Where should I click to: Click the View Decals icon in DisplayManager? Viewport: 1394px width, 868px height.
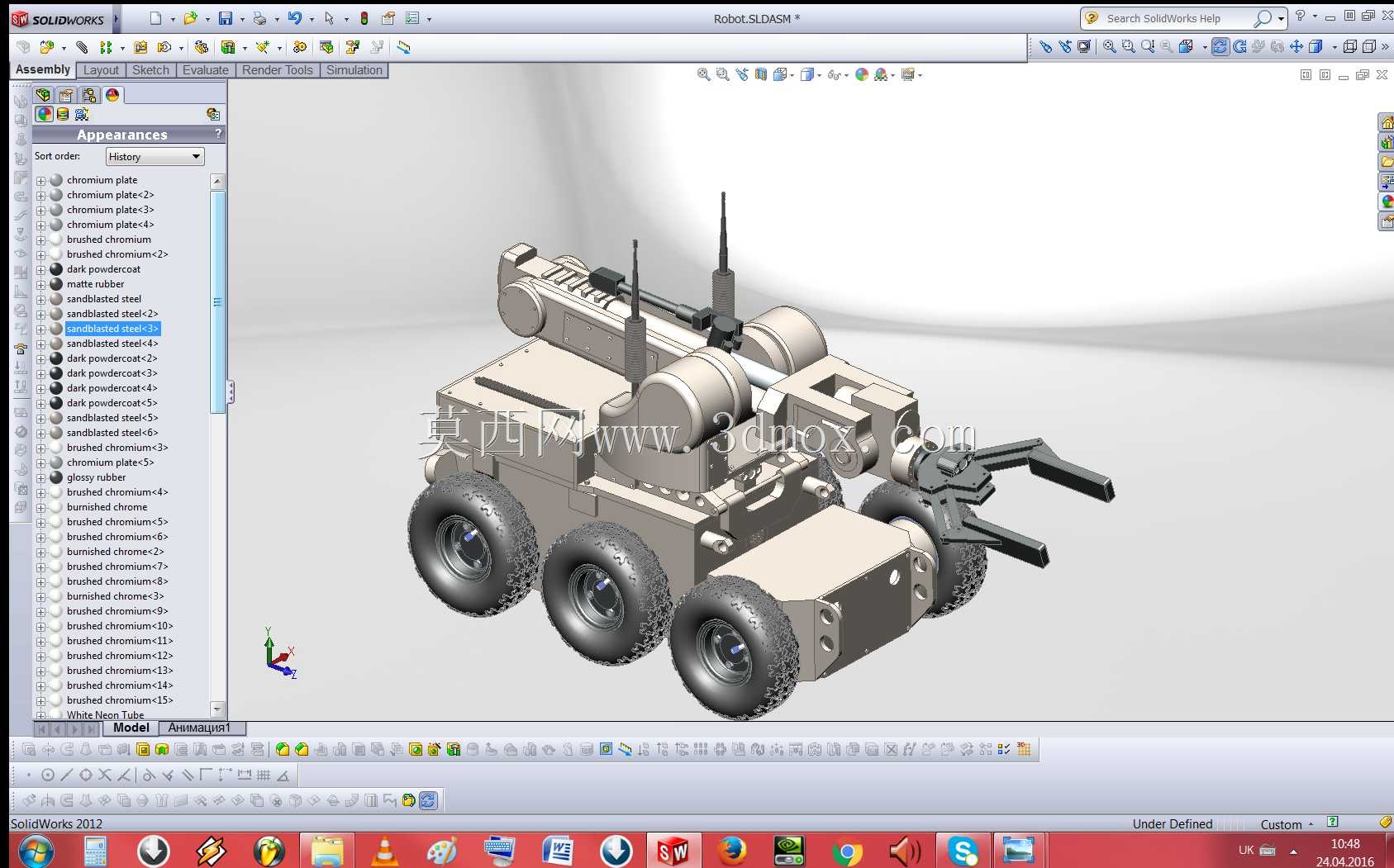point(63,114)
